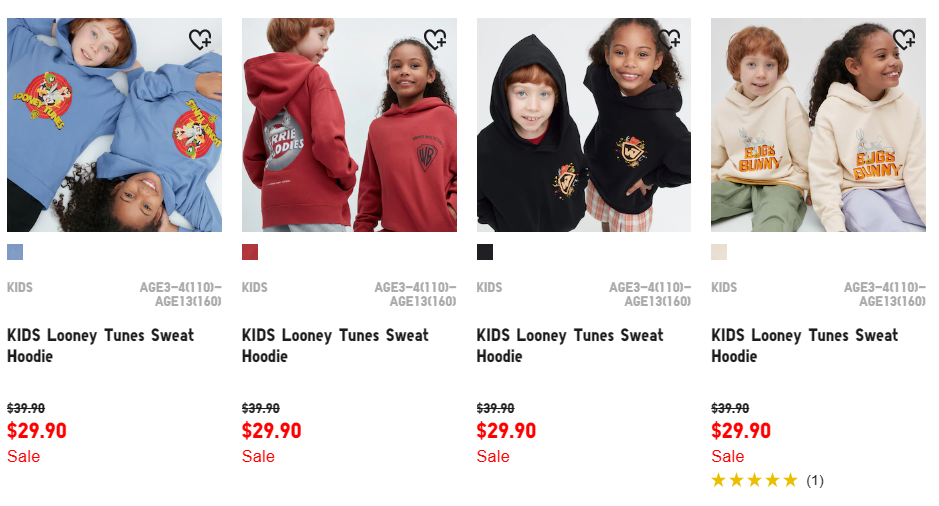Viewport: 939px width, 506px height.
Task: Select the blue color swatch
Action: tap(15, 252)
